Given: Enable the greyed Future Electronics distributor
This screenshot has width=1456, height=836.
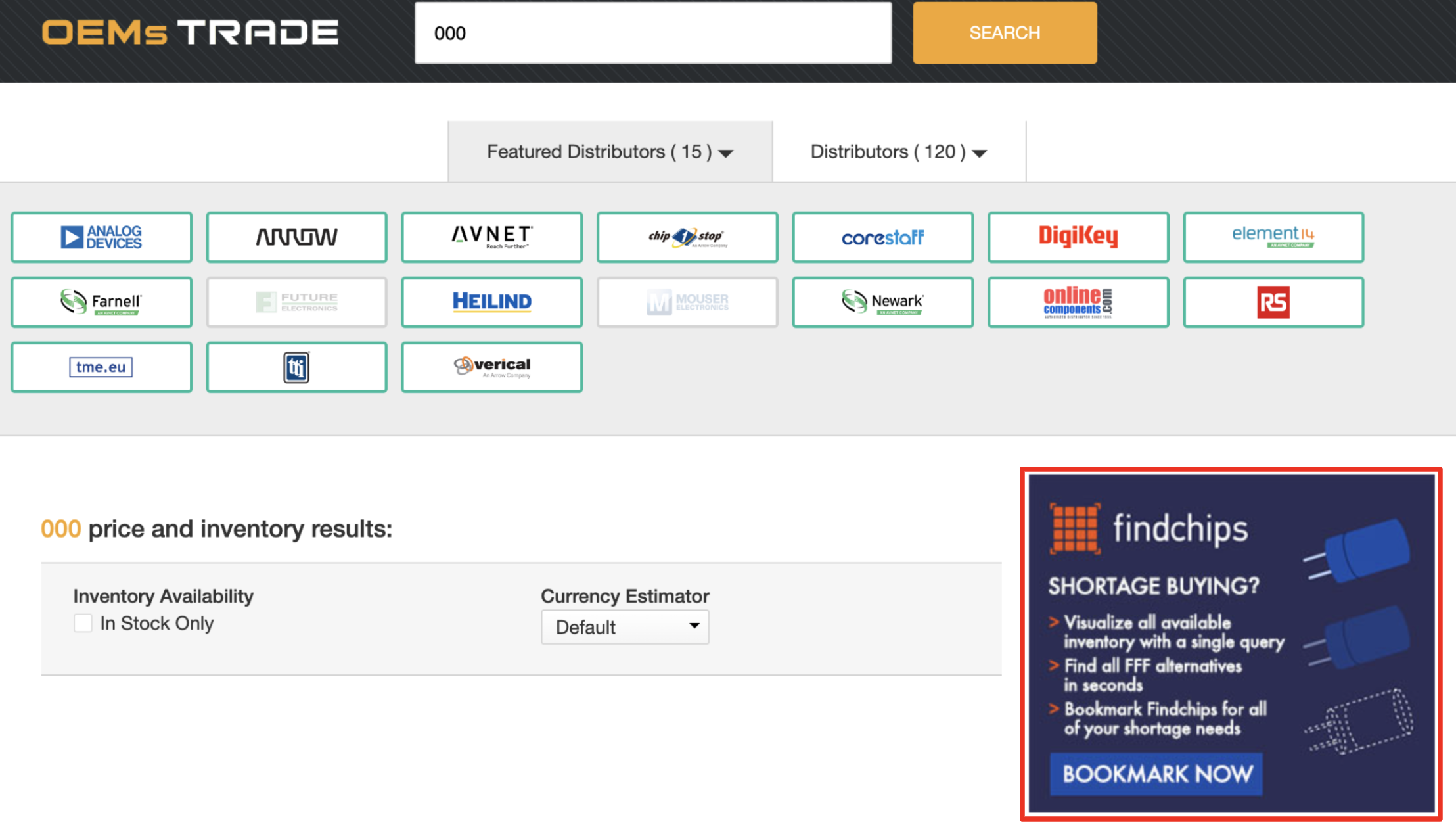Looking at the screenshot, I should 296,302.
